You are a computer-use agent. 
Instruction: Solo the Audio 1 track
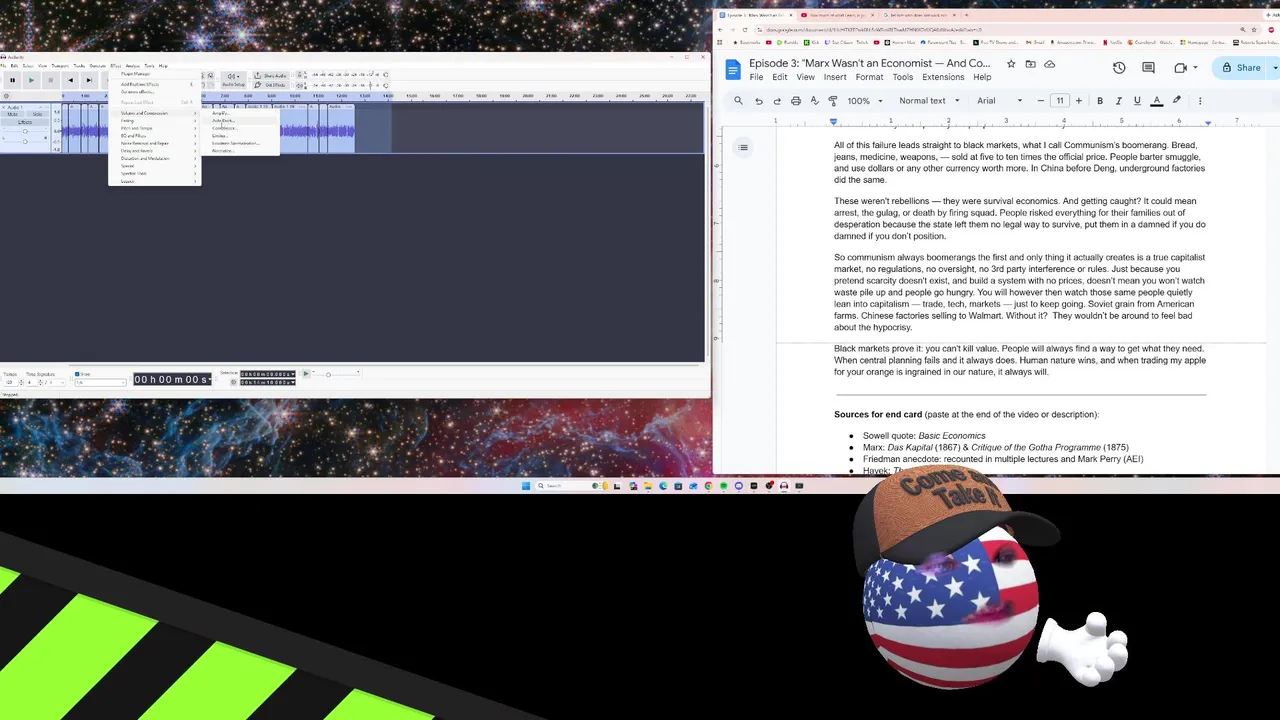coord(37,114)
